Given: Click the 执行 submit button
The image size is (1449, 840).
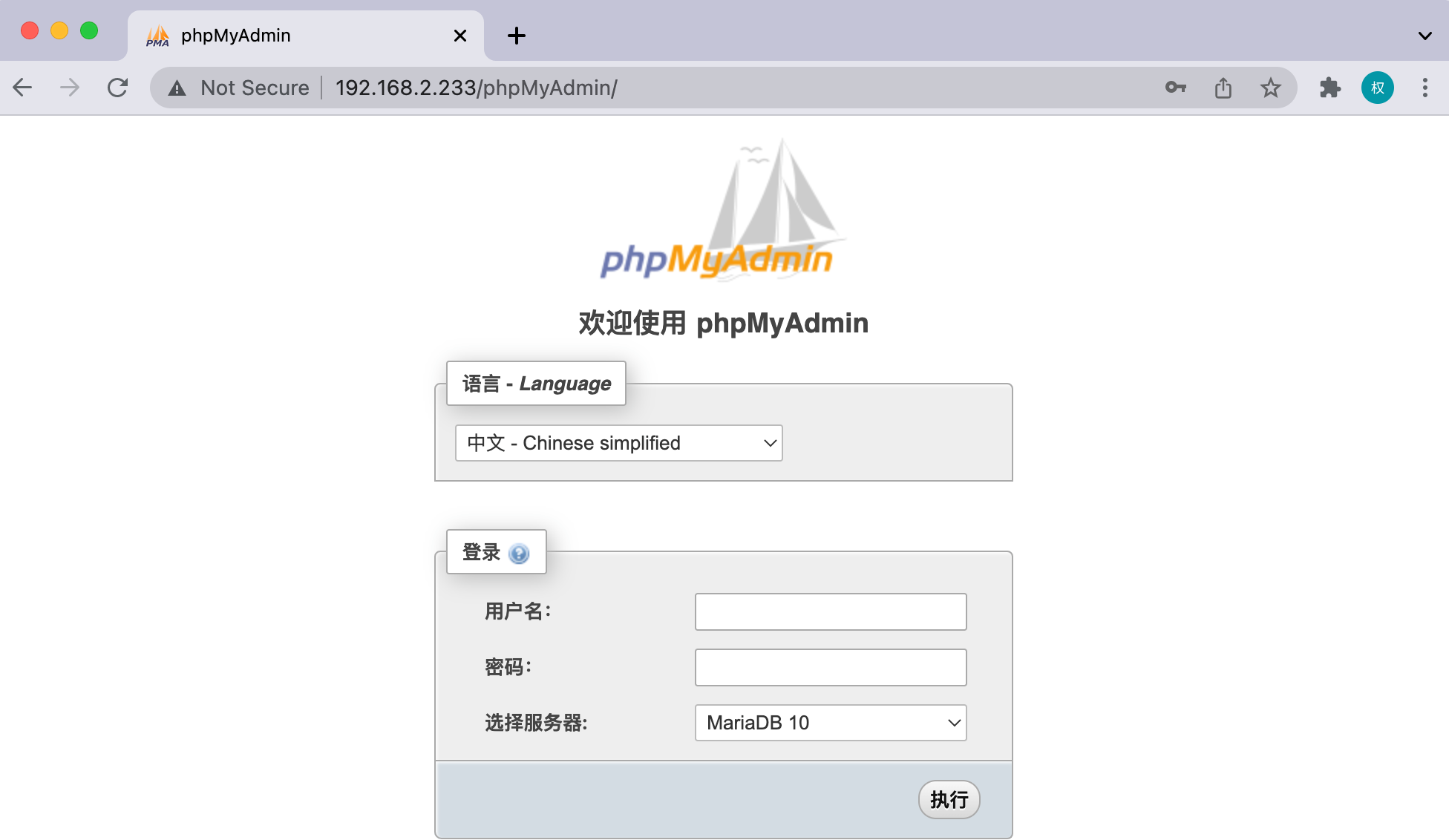Looking at the screenshot, I should coord(949,800).
